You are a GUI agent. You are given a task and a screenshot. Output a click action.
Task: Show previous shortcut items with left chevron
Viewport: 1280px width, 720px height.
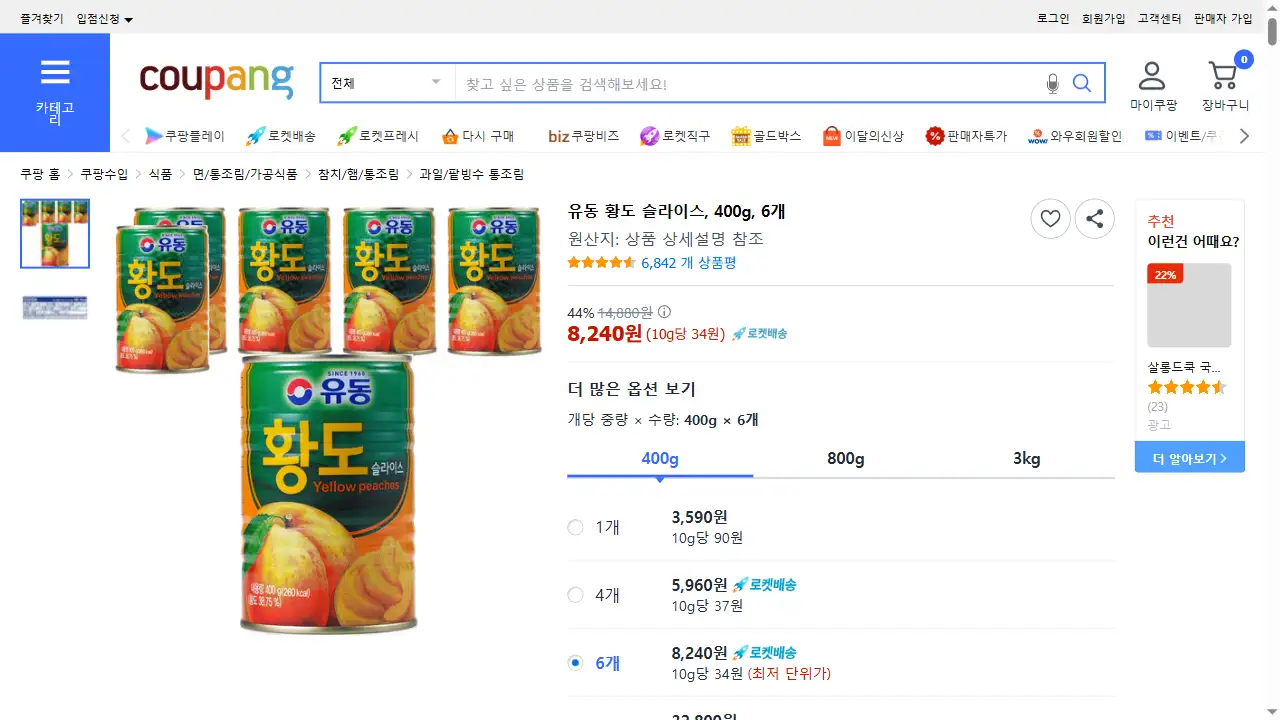click(x=126, y=136)
